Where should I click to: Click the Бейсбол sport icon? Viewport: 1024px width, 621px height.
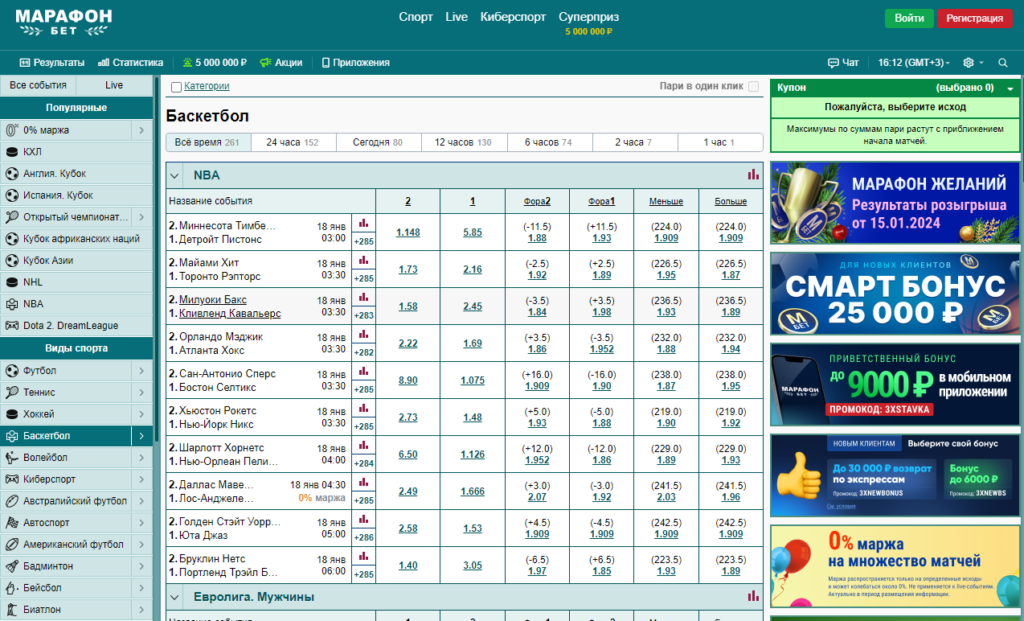12,588
